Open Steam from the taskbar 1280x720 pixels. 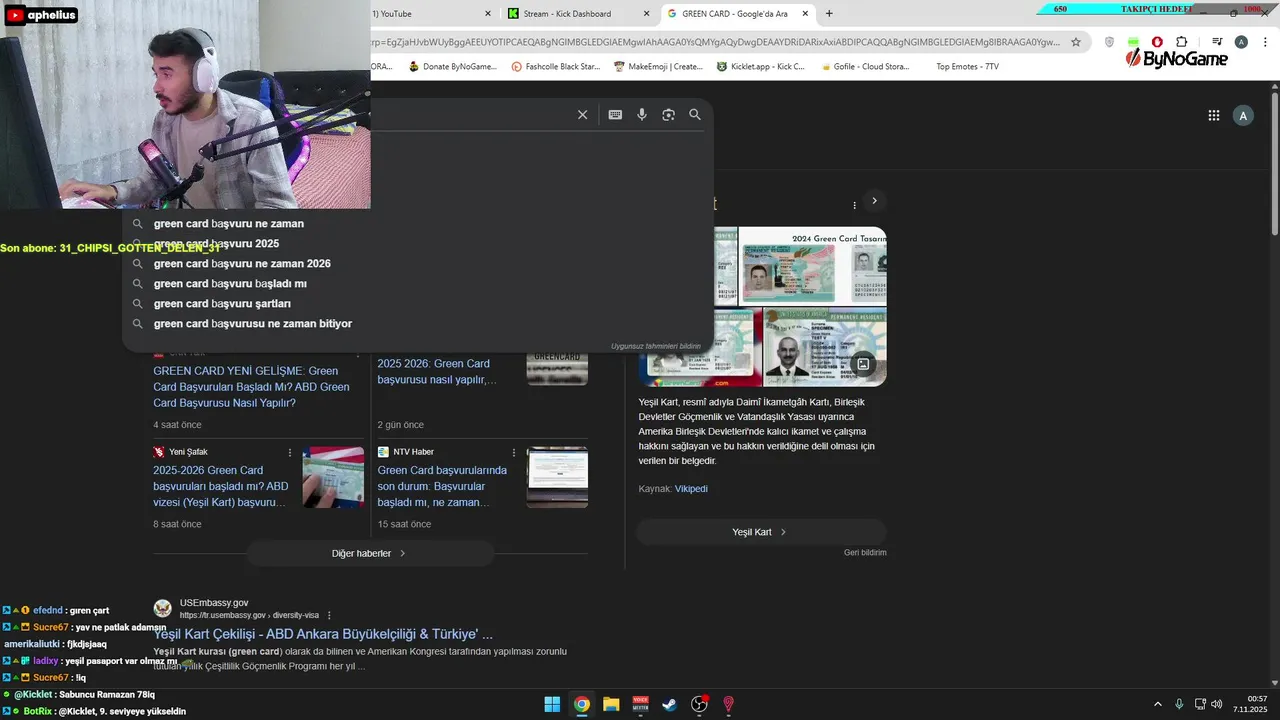670,704
